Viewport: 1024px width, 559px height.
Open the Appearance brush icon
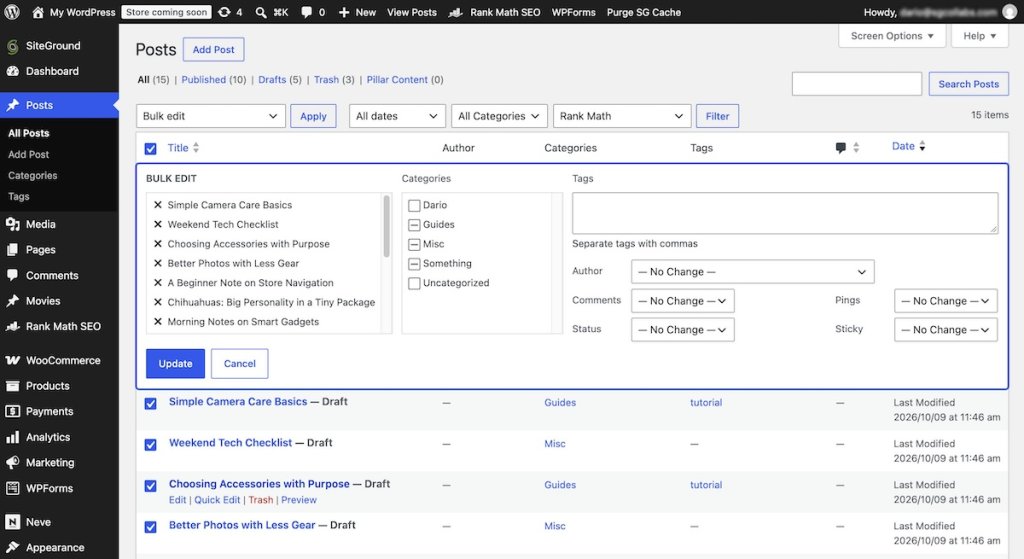tap(12, 547)
